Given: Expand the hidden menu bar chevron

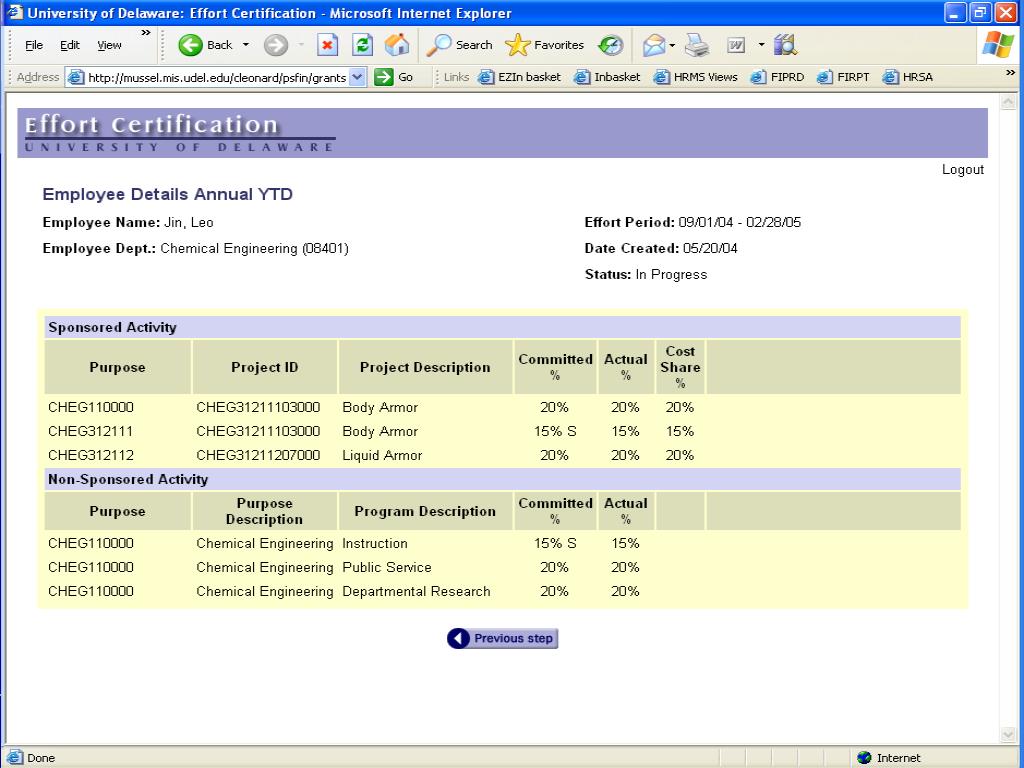Looking at the screenshot, I should click(x=146, y=33).
